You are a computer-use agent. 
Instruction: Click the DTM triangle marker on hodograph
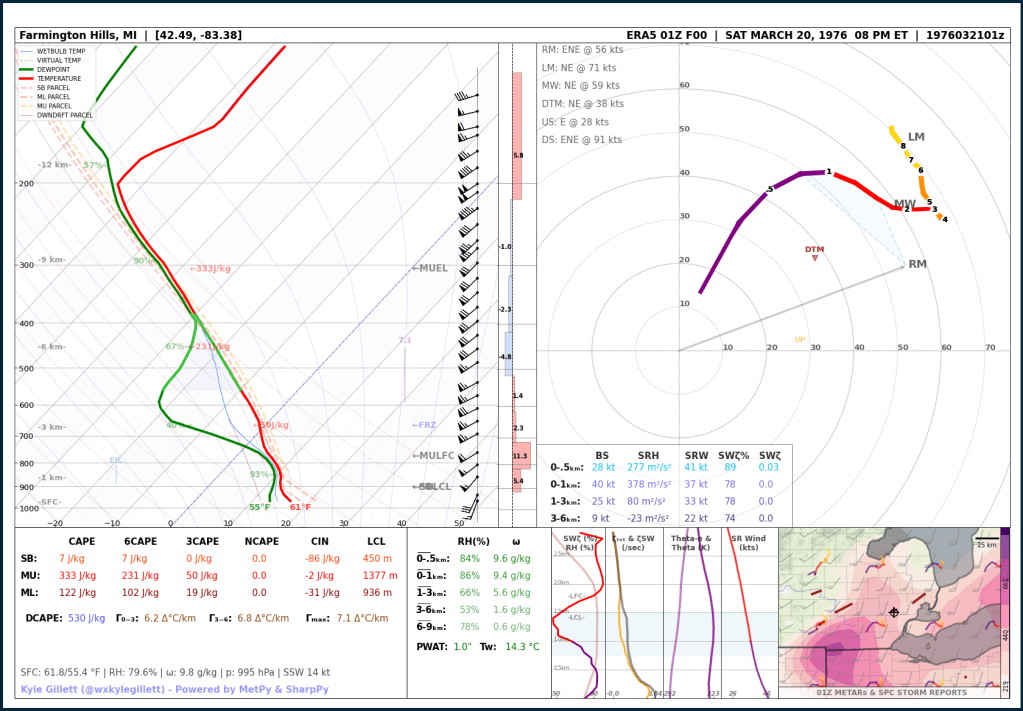[815, 258]
